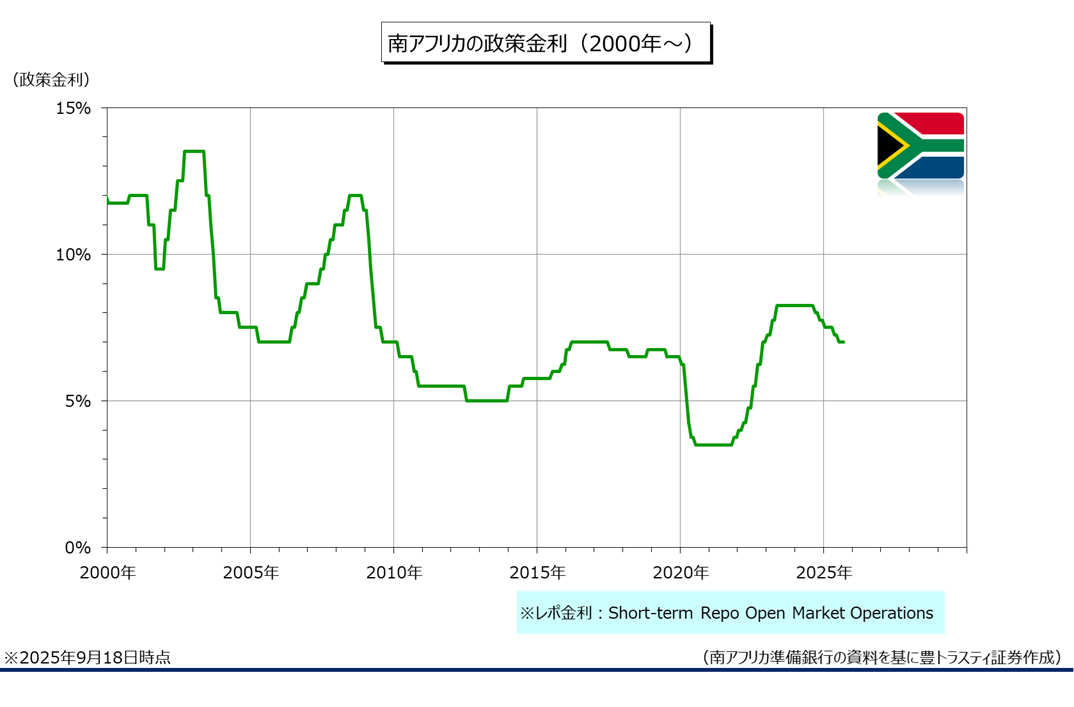Click the 2020年 x-axis label

point(680,573)
